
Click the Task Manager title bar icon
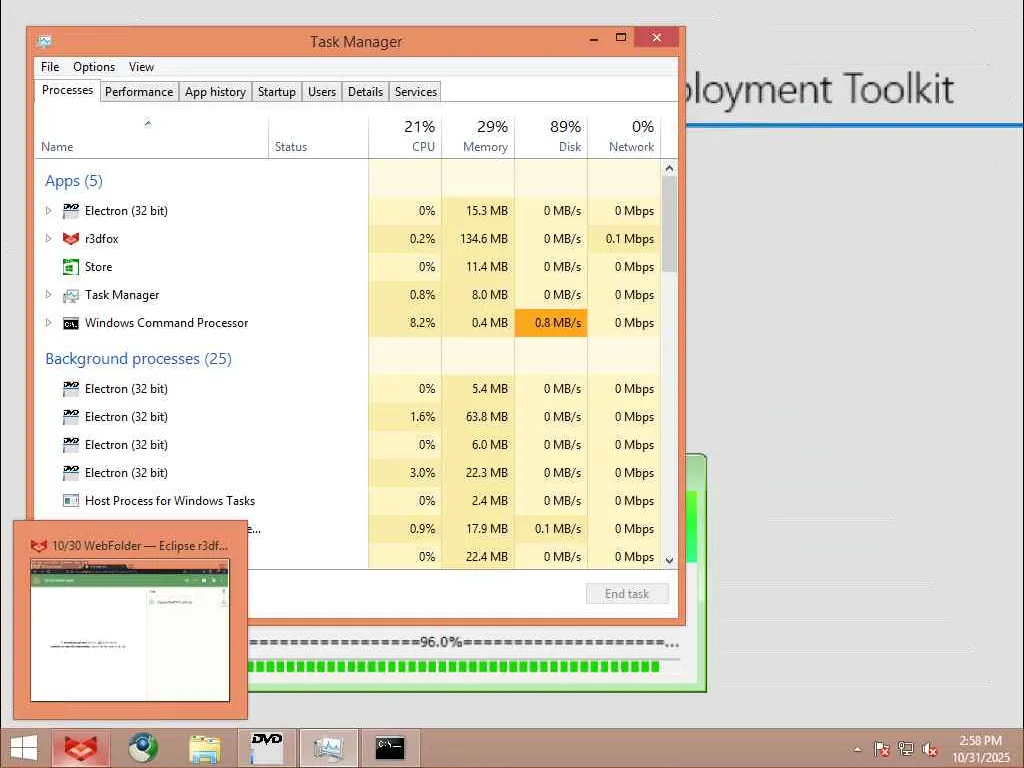coord(44,41)
